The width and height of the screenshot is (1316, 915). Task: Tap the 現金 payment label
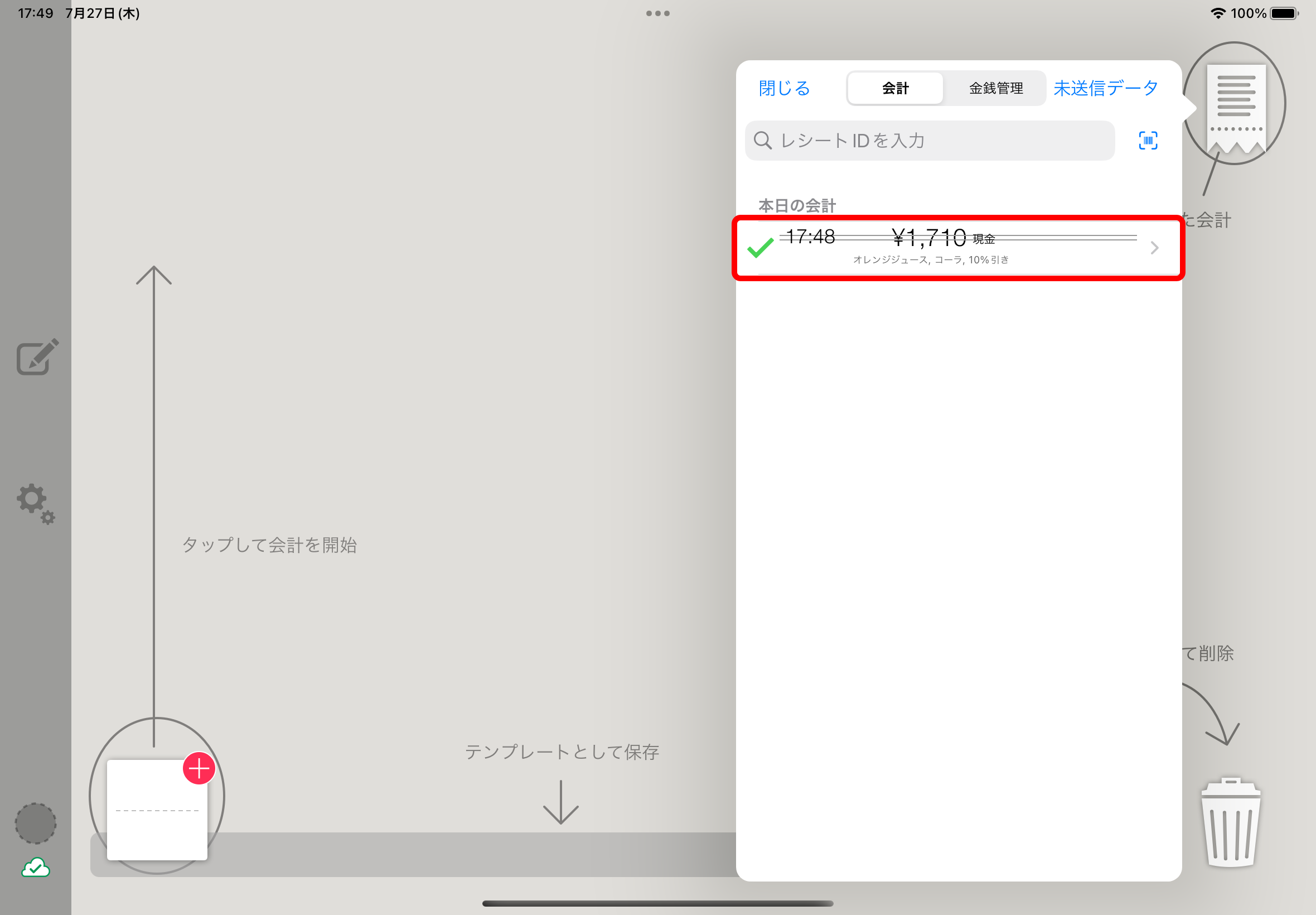[x=983, y=238]
